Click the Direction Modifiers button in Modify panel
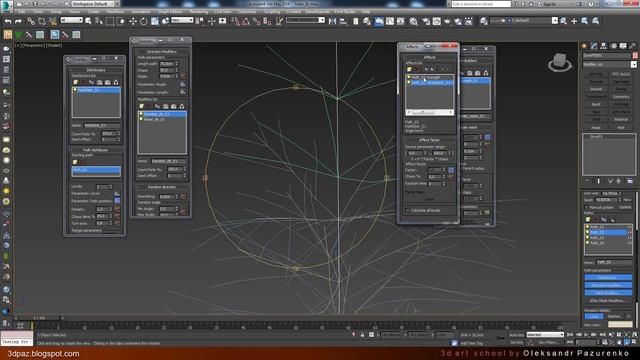Viewport: 640px width, 360px height. click(608, 285)
